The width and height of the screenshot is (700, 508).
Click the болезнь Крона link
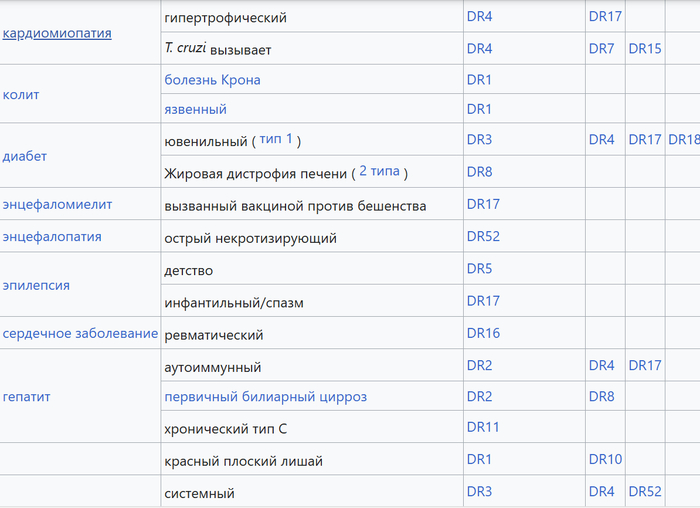click(x=212, y=79)
